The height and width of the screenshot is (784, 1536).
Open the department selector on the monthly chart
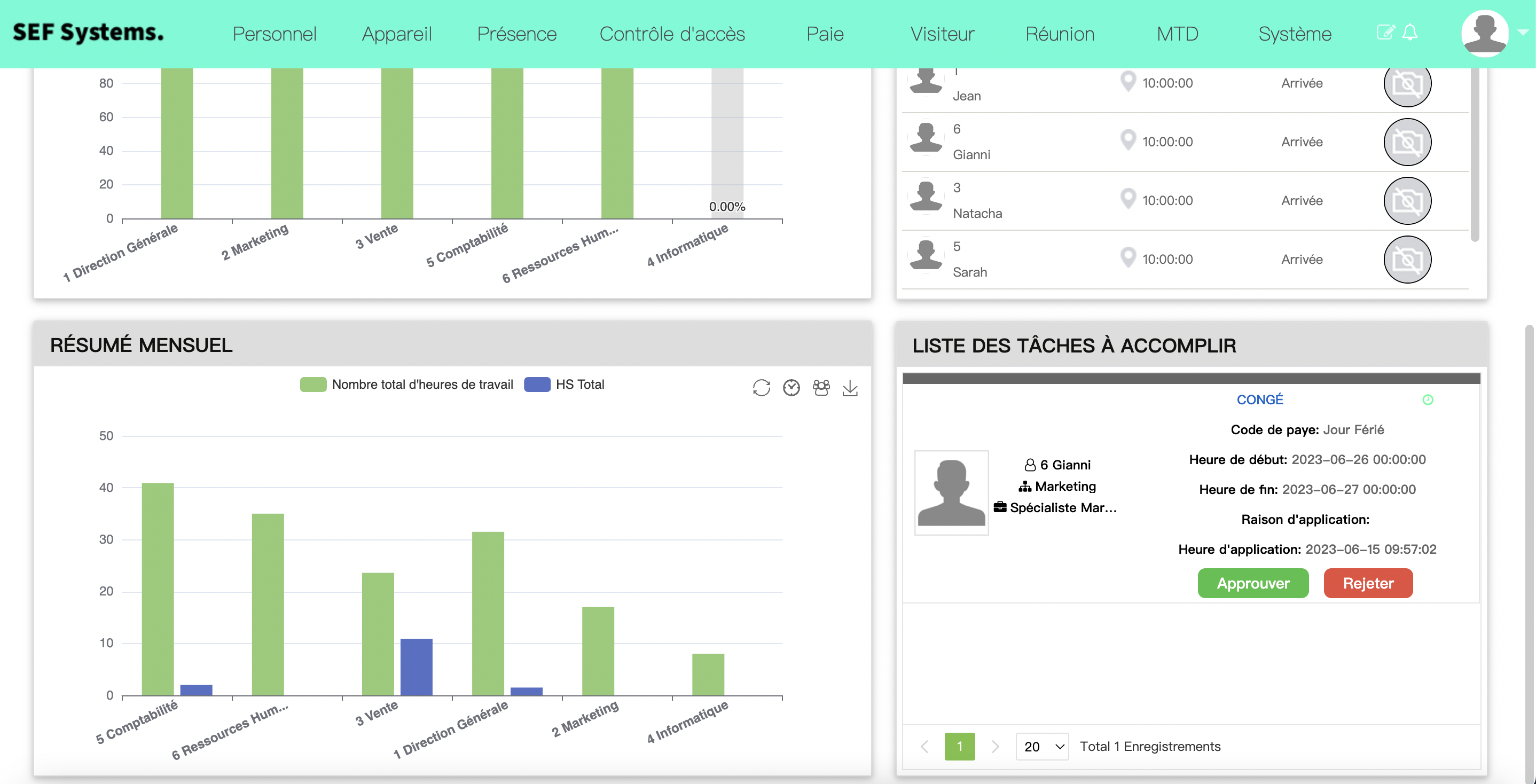point(821,388)
